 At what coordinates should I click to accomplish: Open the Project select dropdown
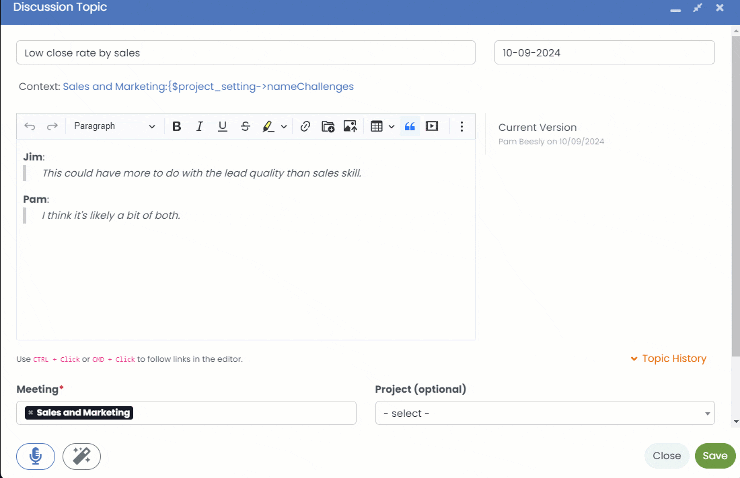pos(544,413)
